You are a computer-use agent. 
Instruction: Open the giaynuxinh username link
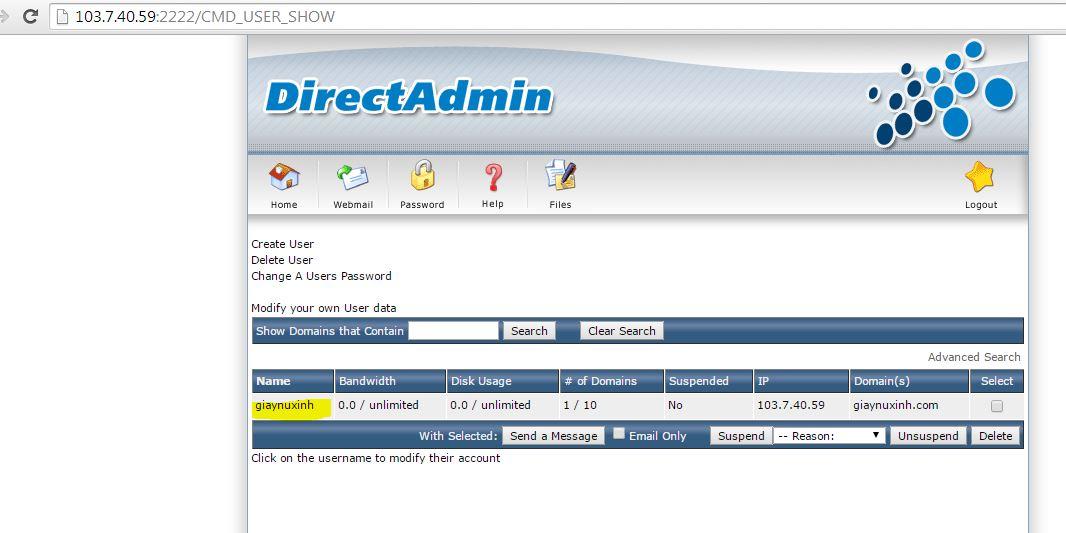285,405
